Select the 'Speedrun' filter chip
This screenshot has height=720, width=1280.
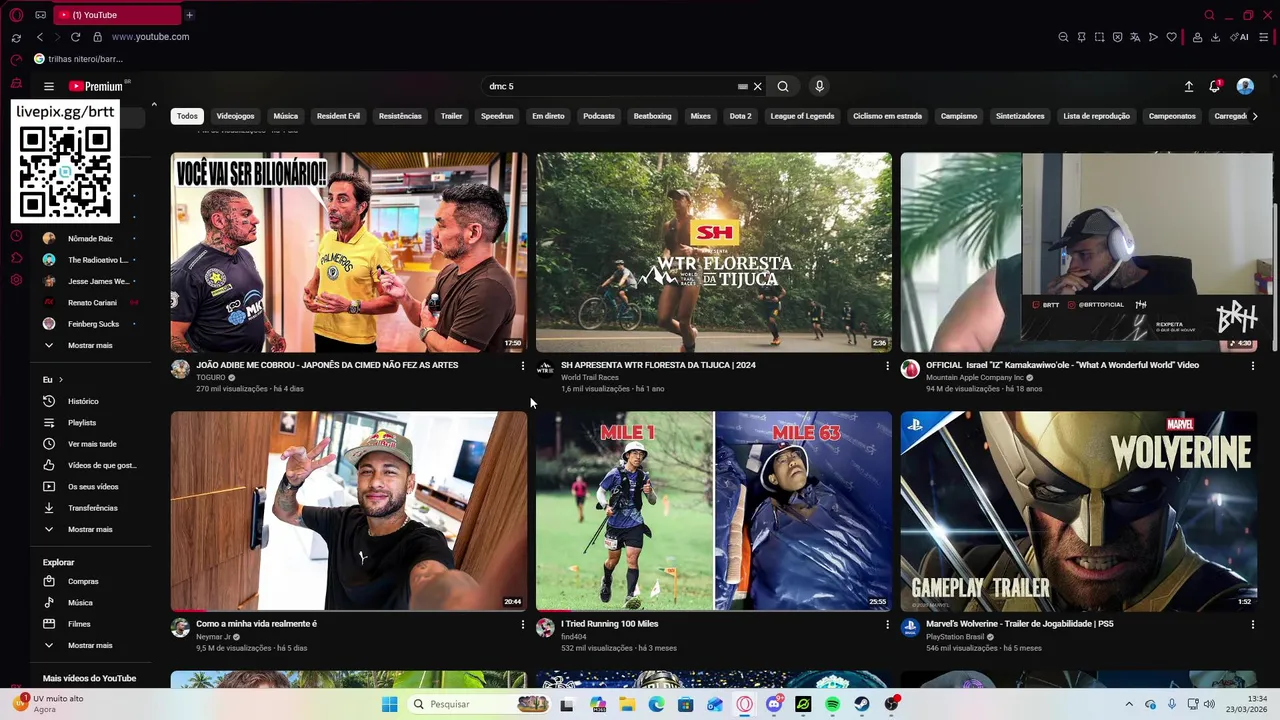[x=497, y=116]
